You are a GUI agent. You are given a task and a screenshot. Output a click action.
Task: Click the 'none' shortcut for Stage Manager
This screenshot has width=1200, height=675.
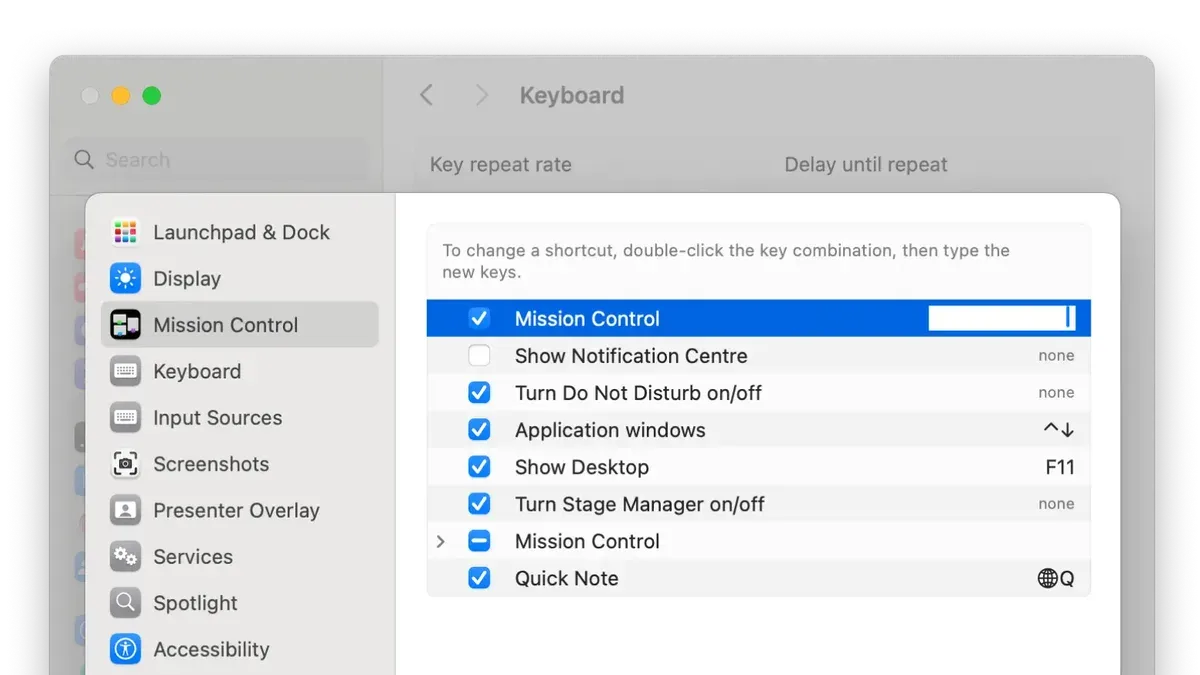pos(1056,504)
